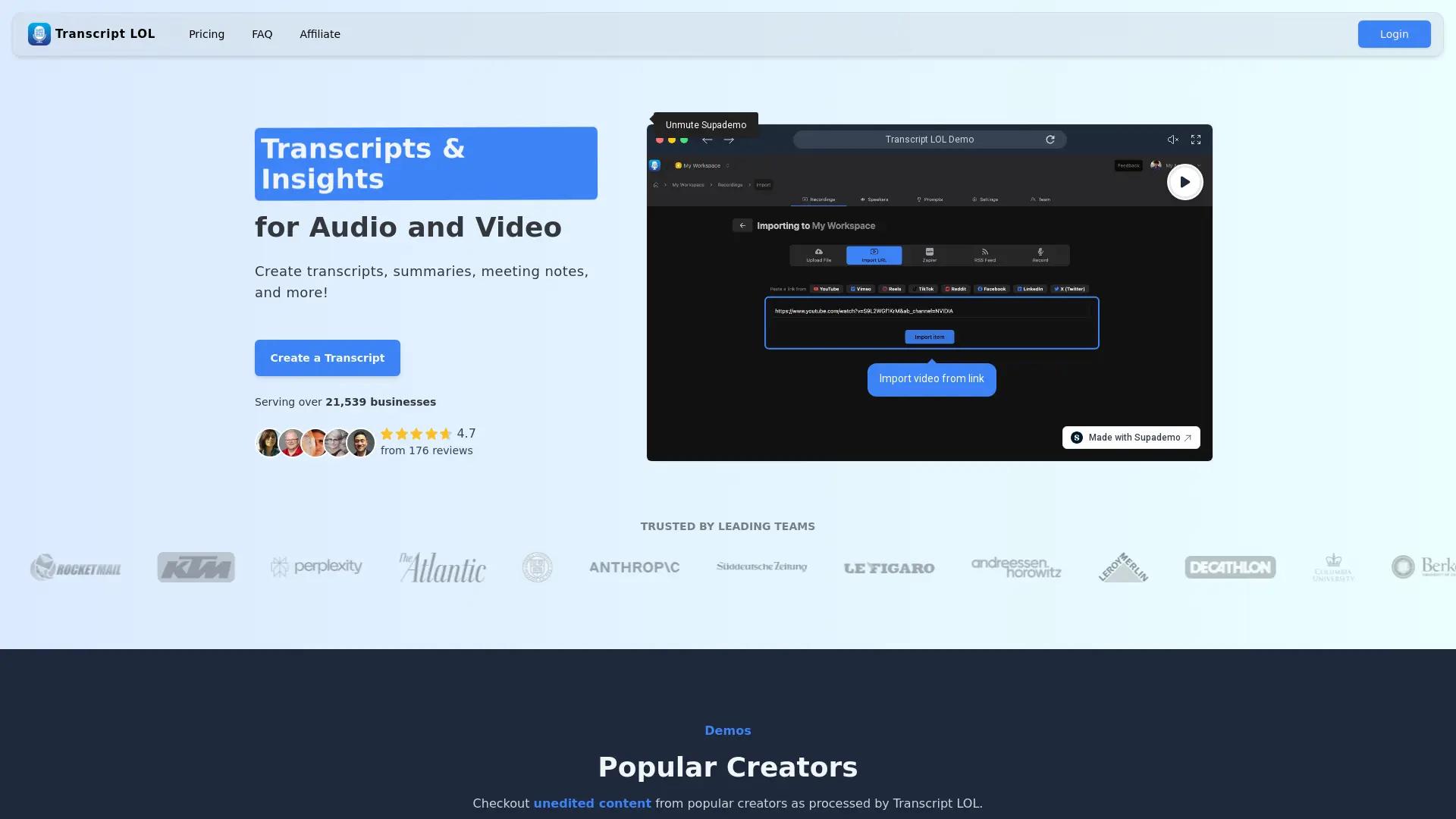The height and width of the screenshot is (819, 1456).
Task: Click the 'from 176 reviews' text
Action: [x=427, y=450]
